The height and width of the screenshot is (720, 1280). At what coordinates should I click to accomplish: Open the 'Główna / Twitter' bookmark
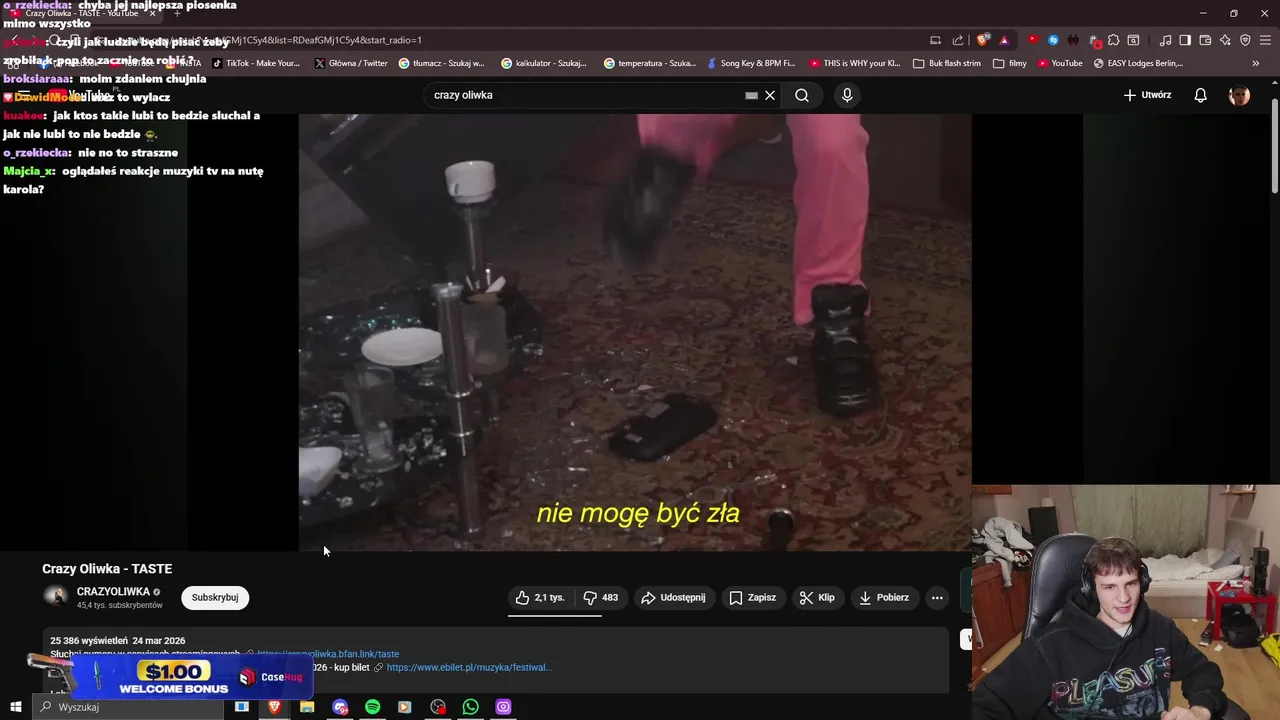pos(350,63)
